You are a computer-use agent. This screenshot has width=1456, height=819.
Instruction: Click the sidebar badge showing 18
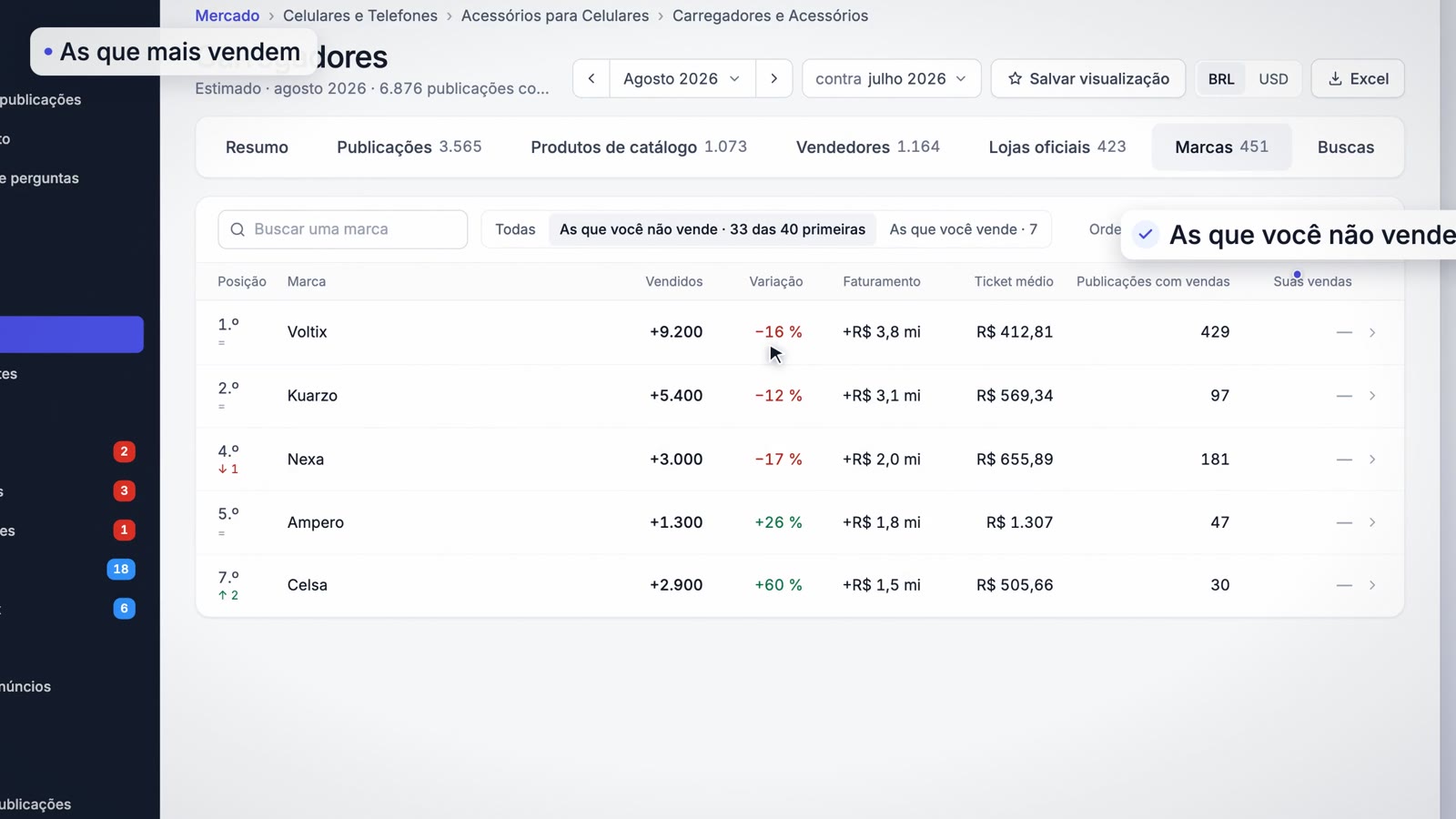(121, 569)
